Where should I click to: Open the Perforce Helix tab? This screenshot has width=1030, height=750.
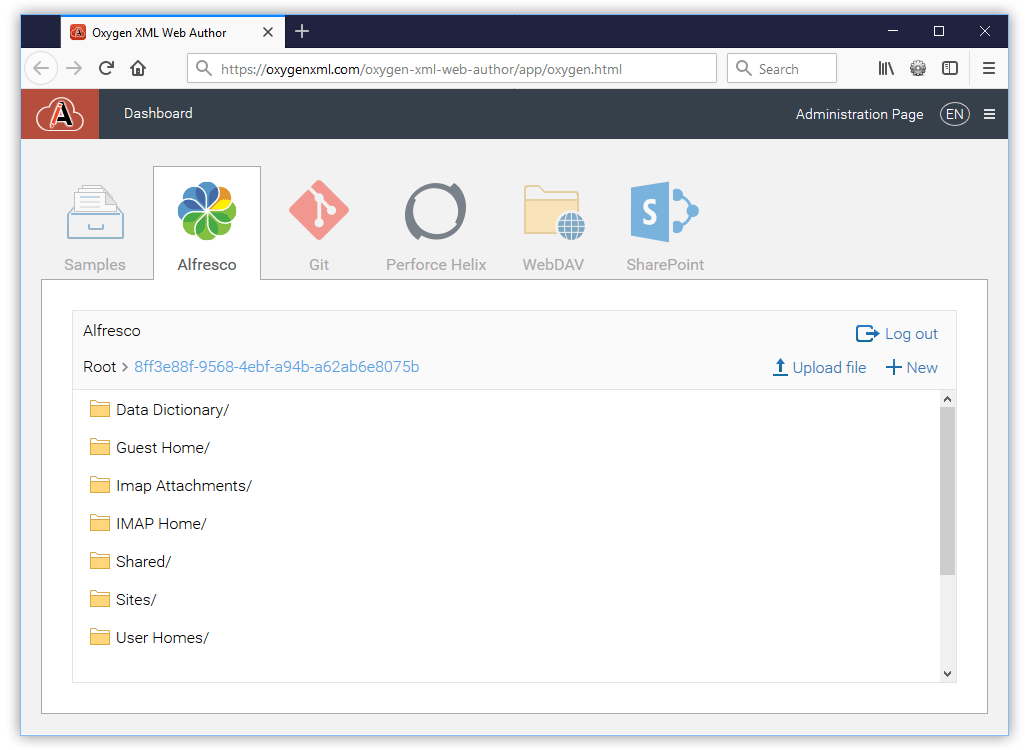point(436,227)
